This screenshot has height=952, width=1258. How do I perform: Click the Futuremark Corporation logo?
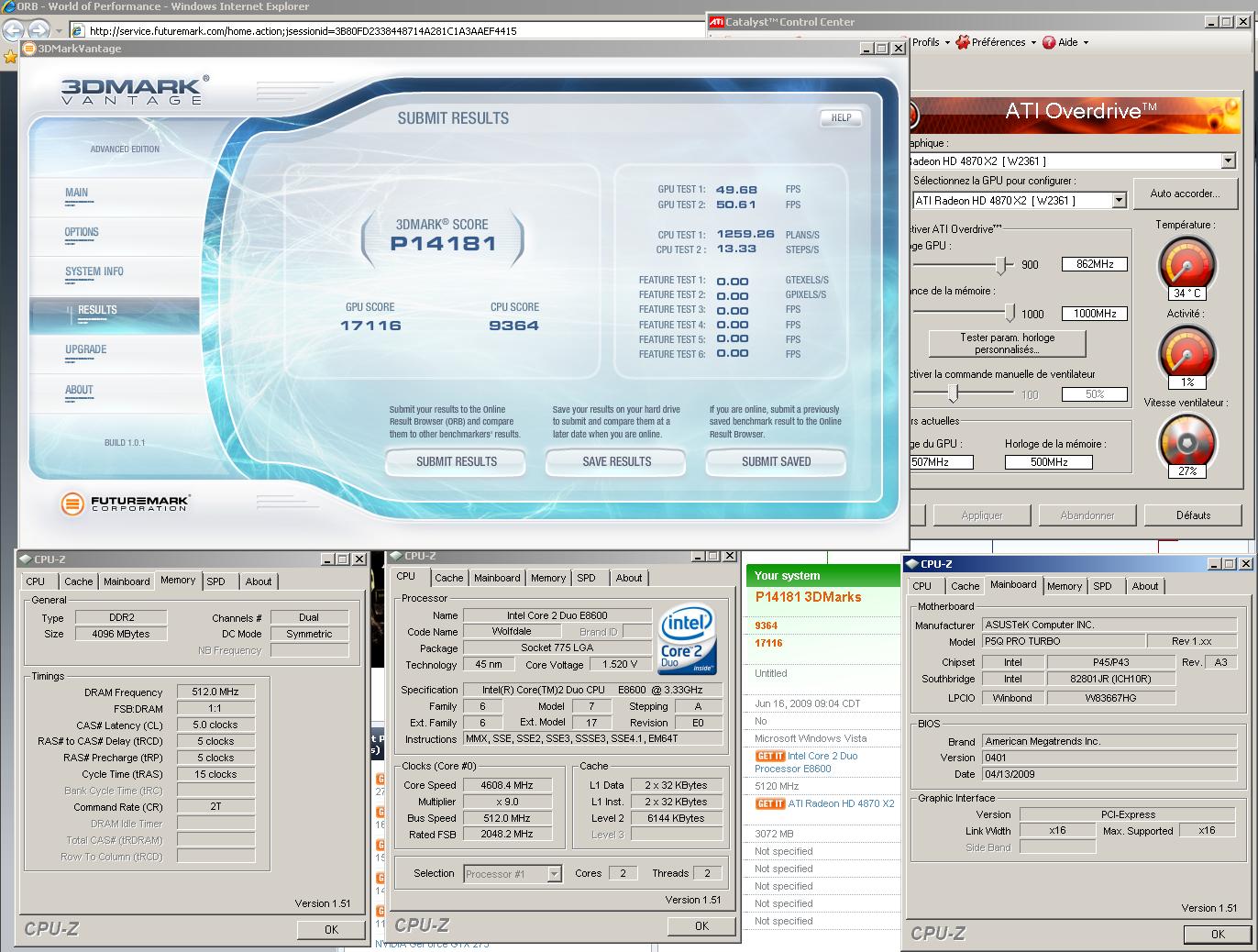(126, 503)
